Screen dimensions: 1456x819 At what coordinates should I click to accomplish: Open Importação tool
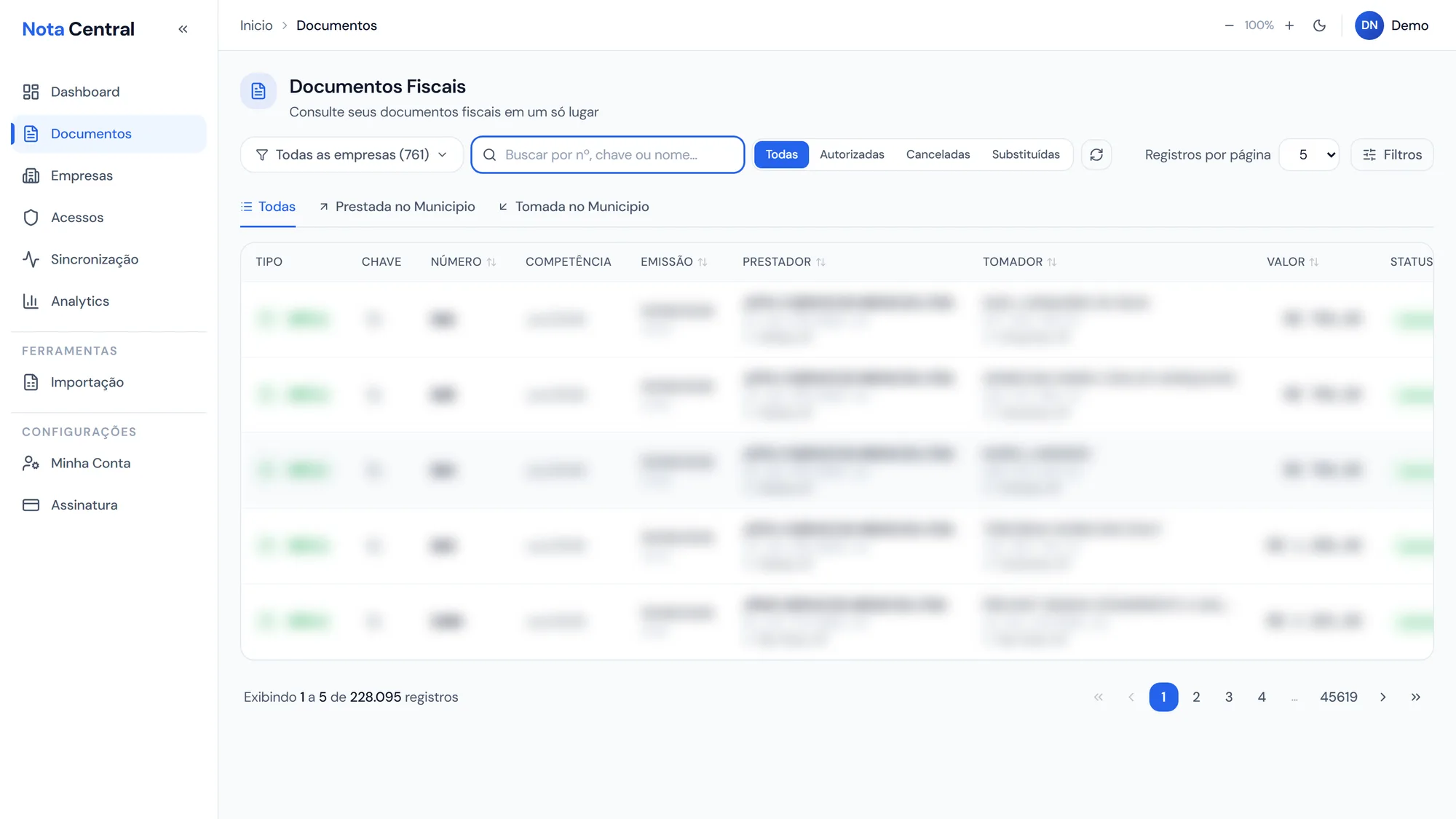[109, 382]
